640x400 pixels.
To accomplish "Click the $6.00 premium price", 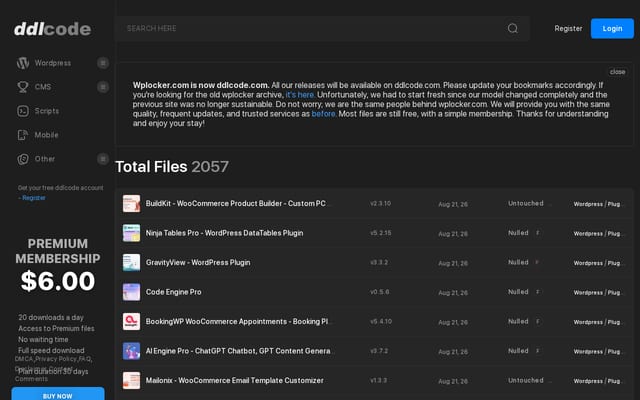I will click(58, 281).
